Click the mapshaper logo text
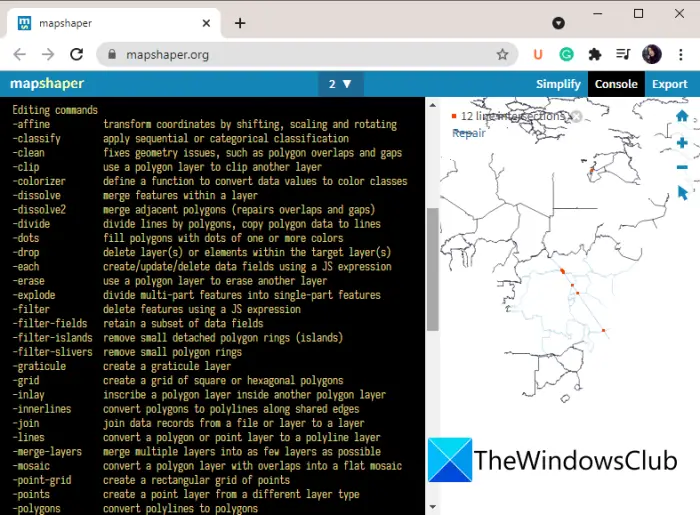 coord(47,83)
